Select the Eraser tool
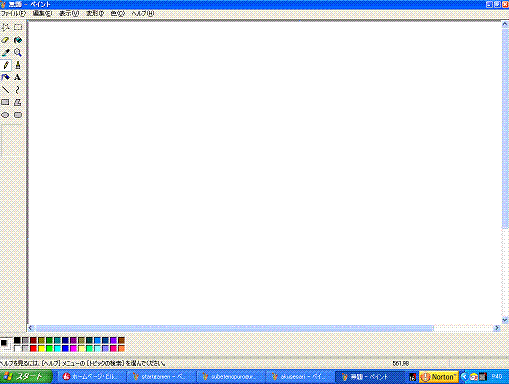Image resolution: width=509 pixels, height=384 pixels. pyautogui.click(x=5, y=40)
